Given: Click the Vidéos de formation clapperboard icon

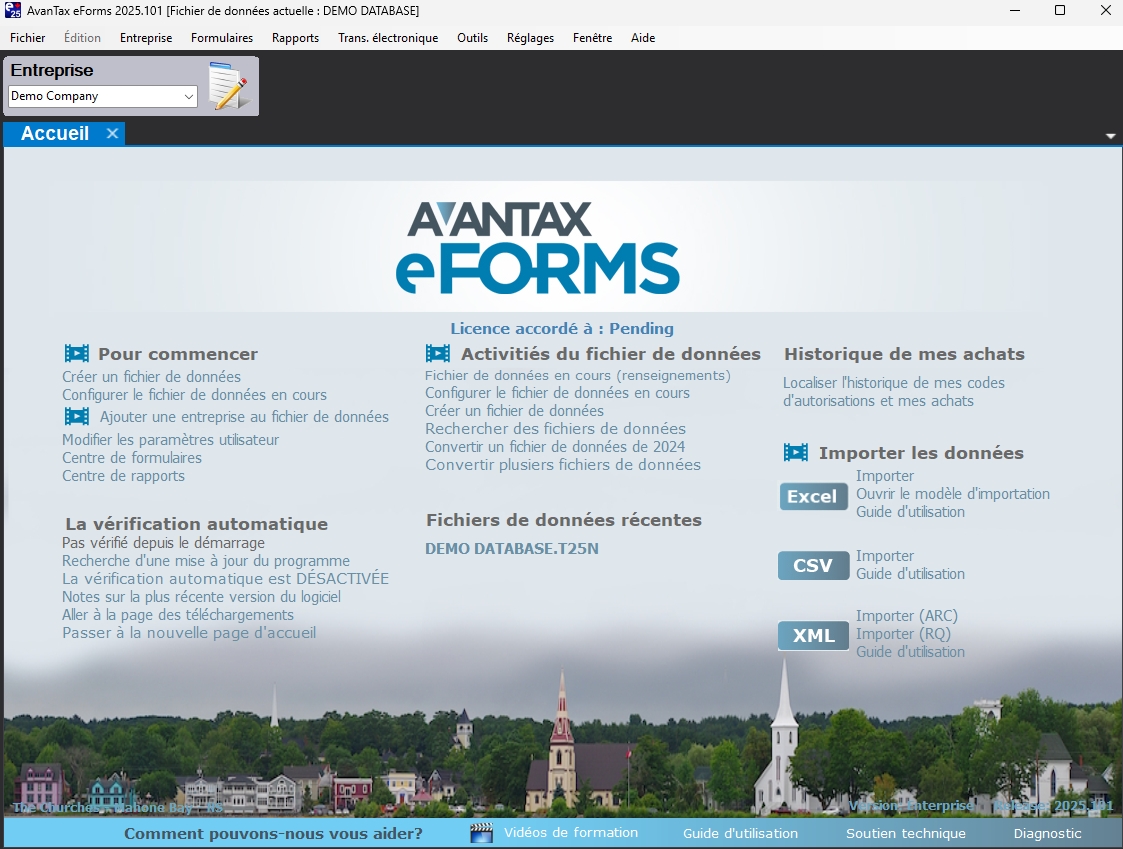Looking at the screenshot, I should tap(482, 833).
